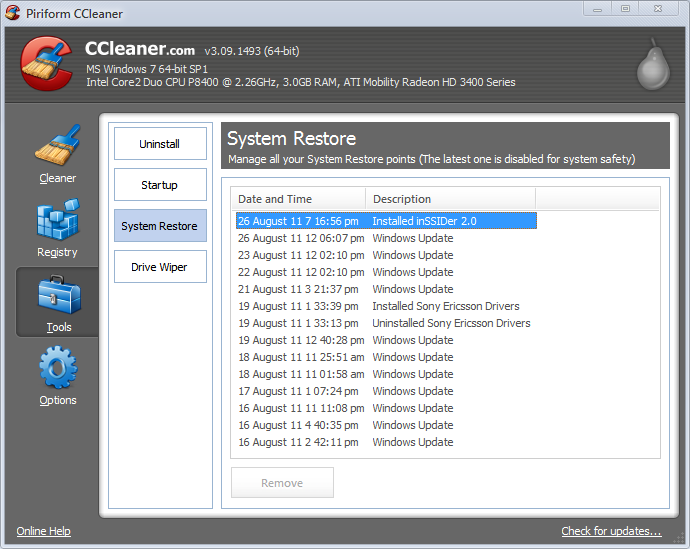The width and height of the screenshot is (690, 549).
Task: Select the System Restore tab
Action: click(x=160, y=226)
